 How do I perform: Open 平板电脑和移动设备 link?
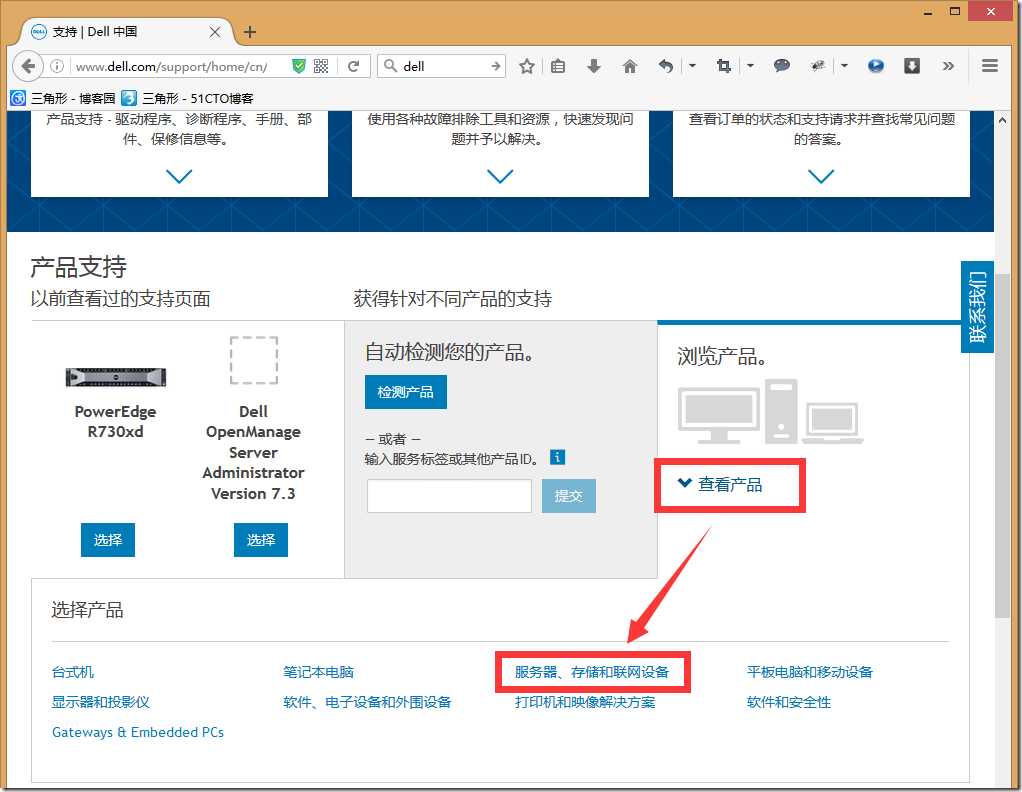[x=810, y=672]
